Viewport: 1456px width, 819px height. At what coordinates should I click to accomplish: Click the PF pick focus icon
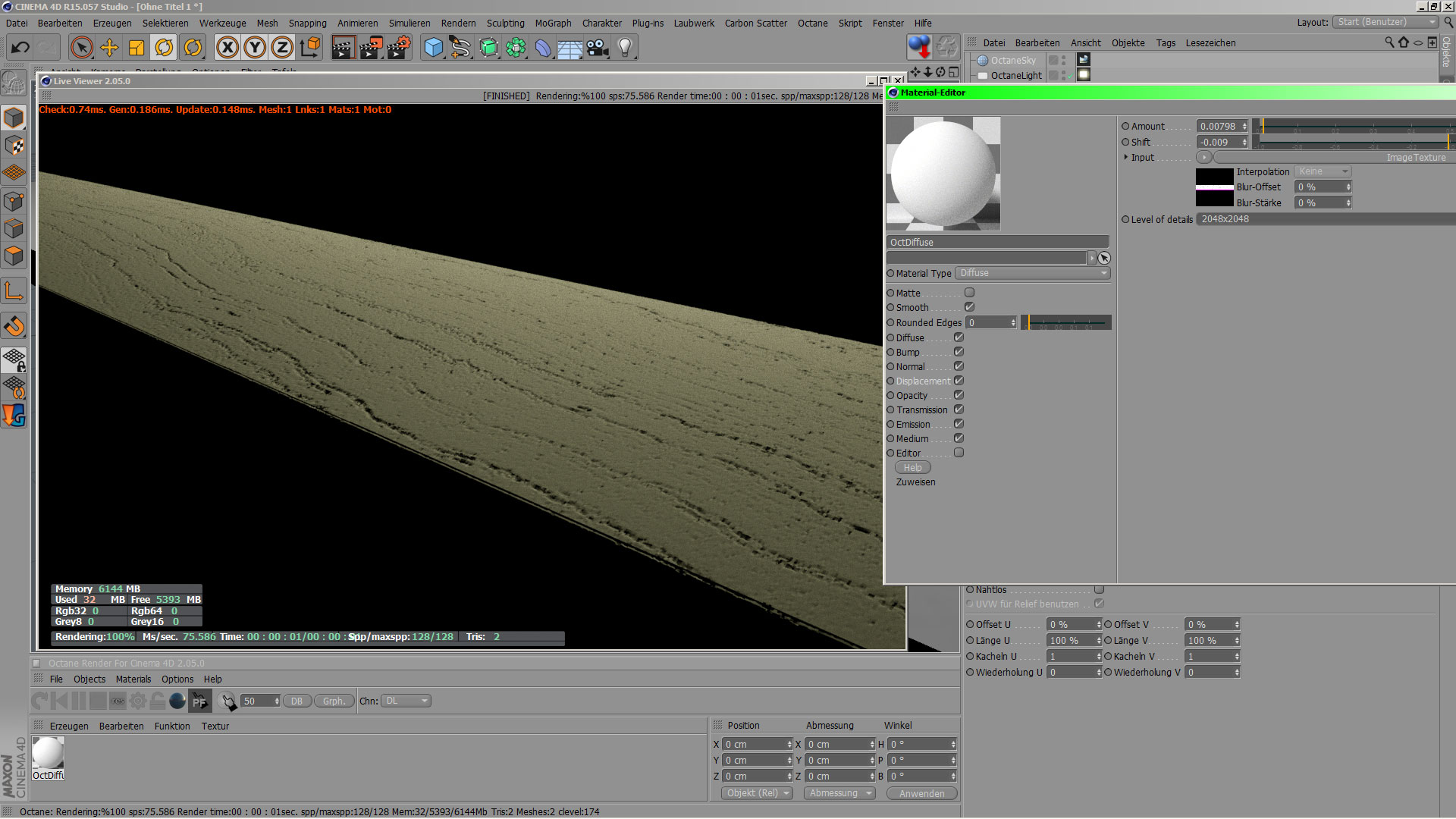point(199,701)
